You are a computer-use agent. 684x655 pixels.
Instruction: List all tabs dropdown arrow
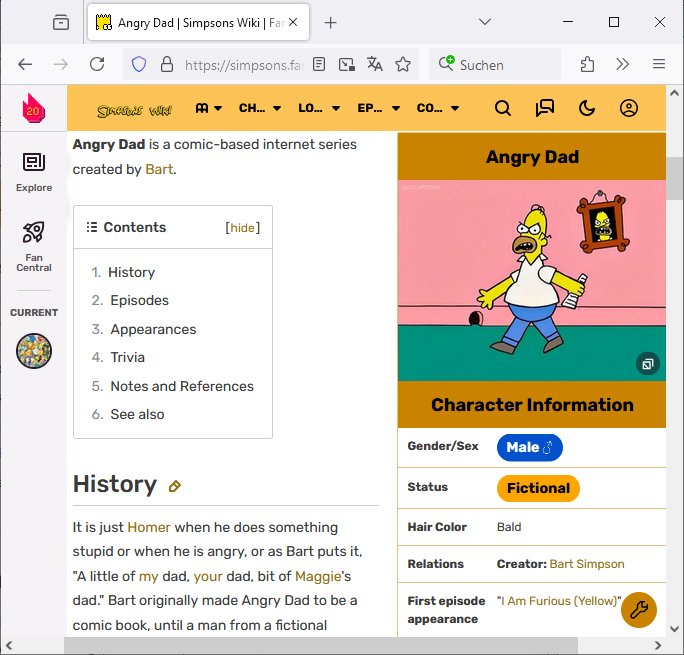point(485,22)
